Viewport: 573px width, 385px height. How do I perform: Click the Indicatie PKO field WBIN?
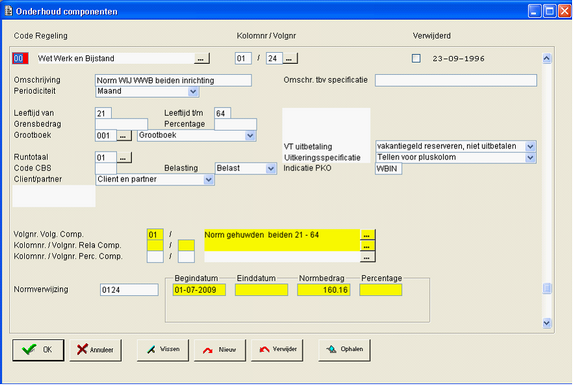pyautogui.click(x=388, y=169)
